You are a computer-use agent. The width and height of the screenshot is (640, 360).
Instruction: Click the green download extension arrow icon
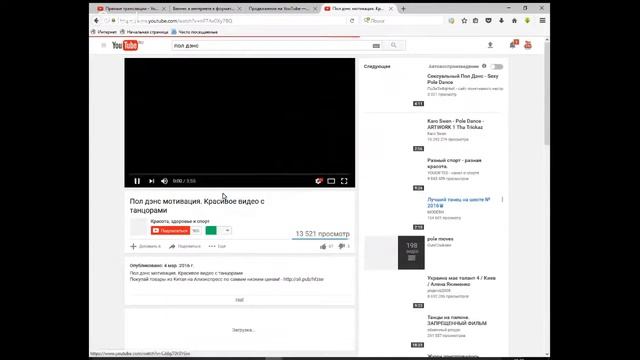[527, 21]
